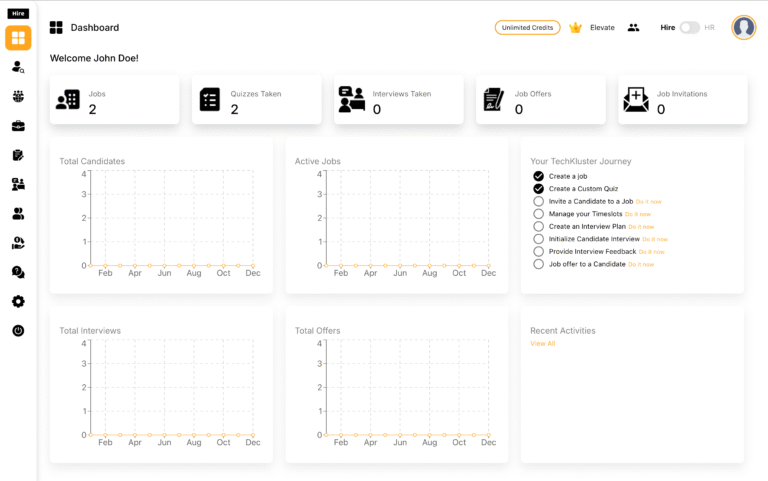Open the settings gear in sidebar
The image size is (768, 481).
pos(18,301)
